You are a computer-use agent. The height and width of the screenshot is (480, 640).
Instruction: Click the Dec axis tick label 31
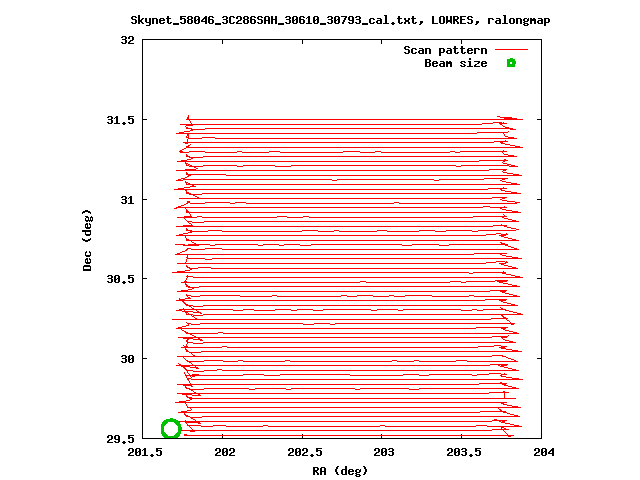point(127,200)
